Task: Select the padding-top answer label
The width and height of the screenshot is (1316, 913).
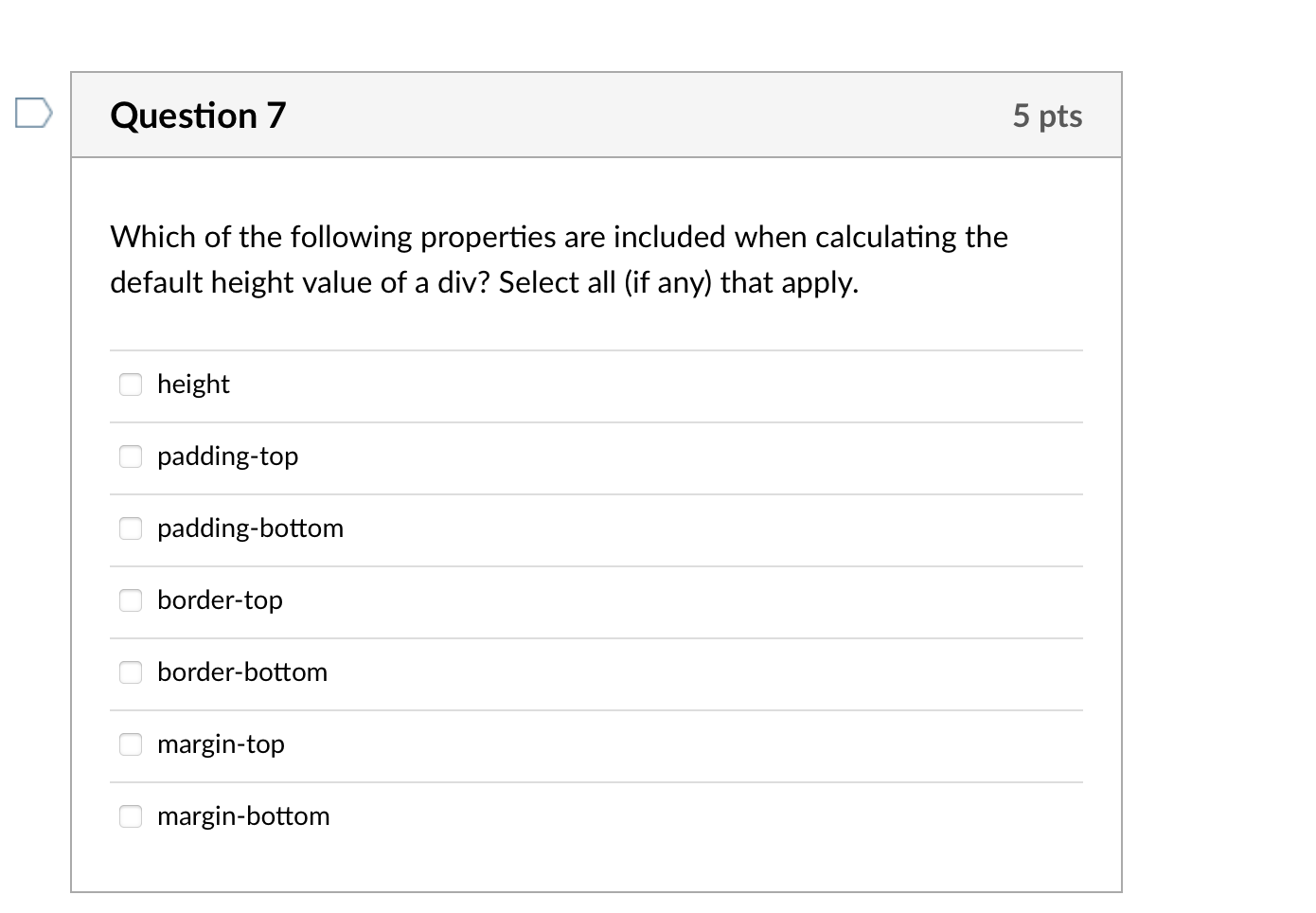Action: [x=227, y=456]
